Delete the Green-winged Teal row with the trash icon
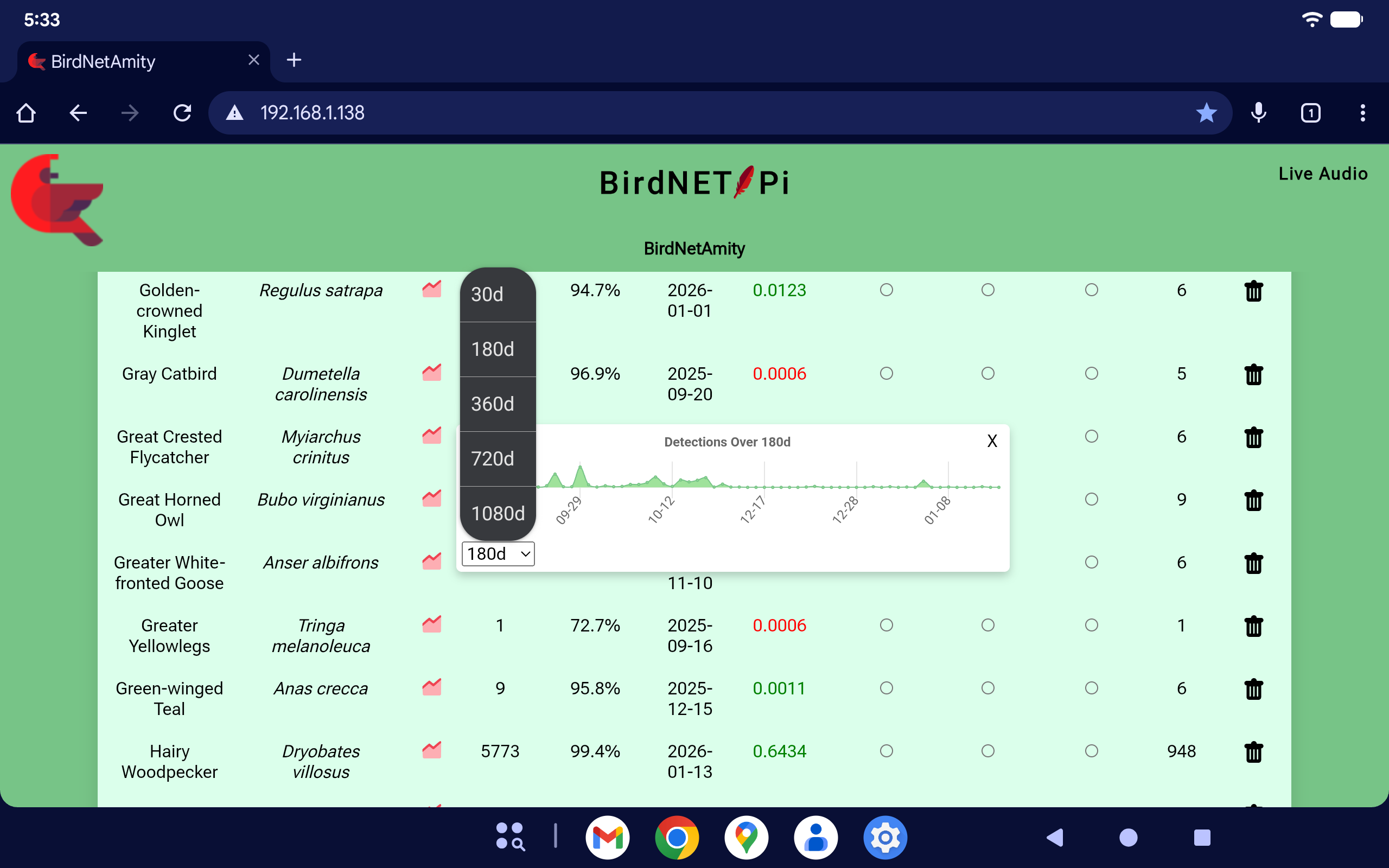This screenshot has height=868, width=1389. tap(1253, 689)
